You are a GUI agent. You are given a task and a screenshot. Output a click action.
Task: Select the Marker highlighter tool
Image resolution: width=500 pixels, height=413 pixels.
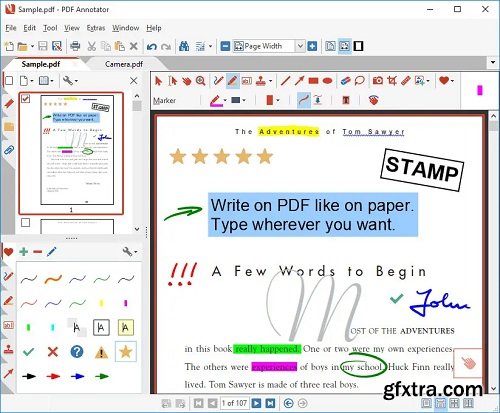233,81
